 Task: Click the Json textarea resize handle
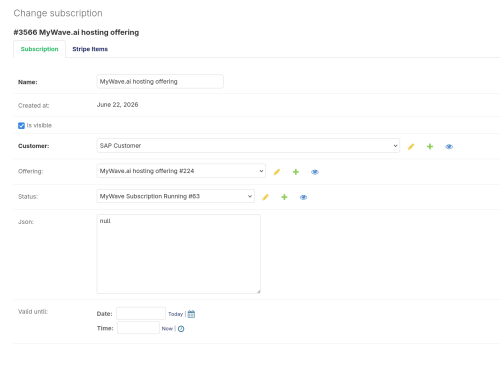pyautogui.click(x=258, y=291)
